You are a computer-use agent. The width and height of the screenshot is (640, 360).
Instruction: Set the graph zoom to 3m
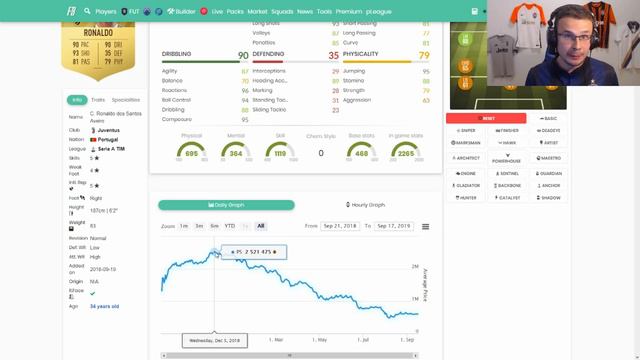pos(199,226)
